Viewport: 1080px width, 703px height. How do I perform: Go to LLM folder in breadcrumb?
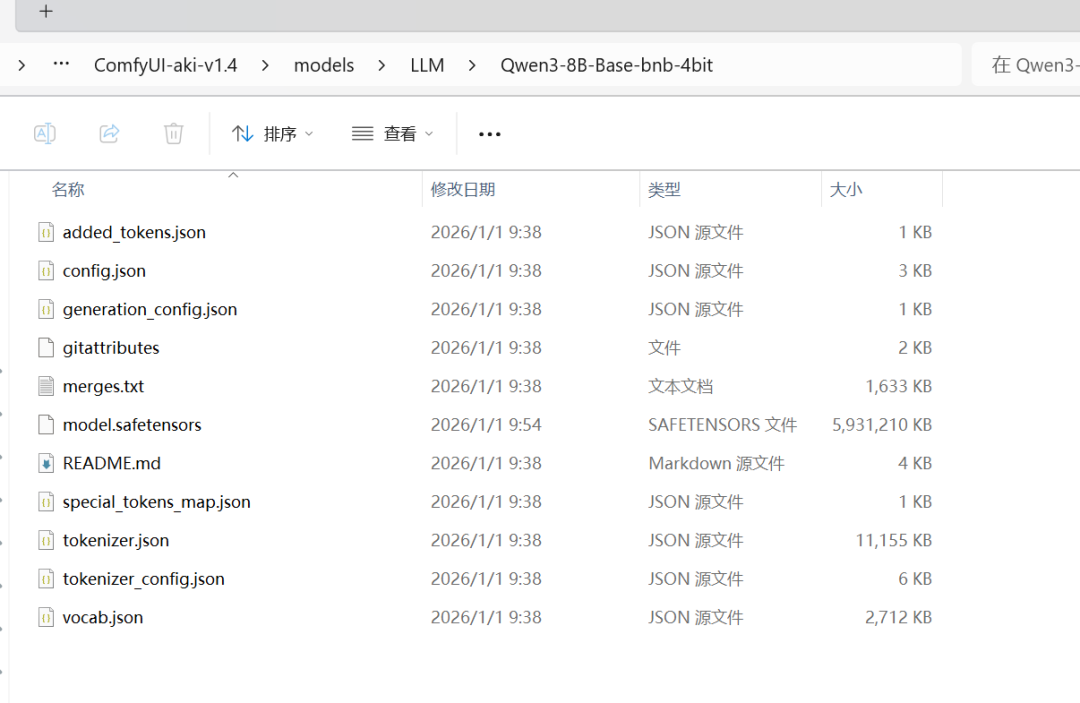coord(427,65)
